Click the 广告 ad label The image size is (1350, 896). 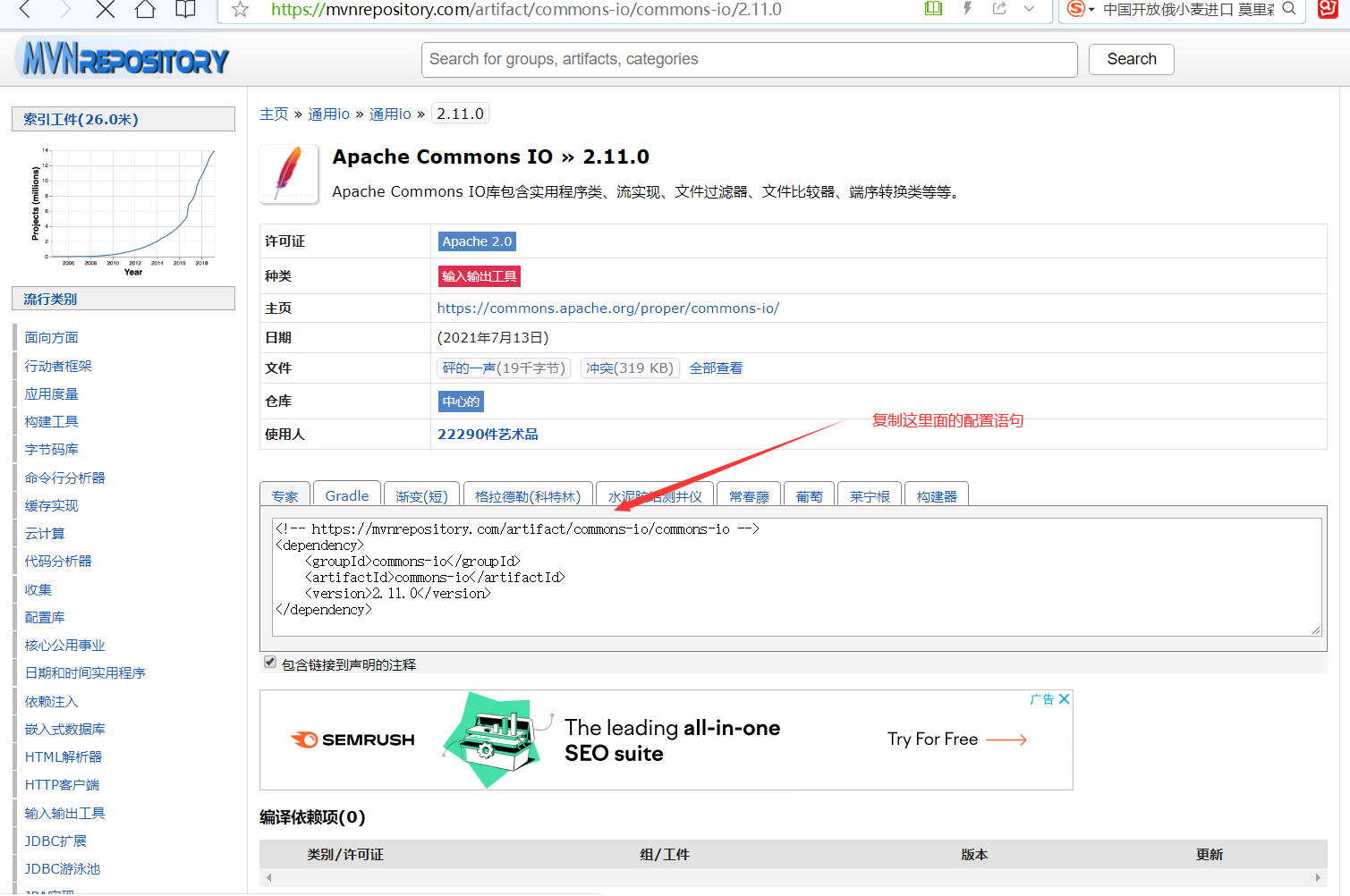1041,699
